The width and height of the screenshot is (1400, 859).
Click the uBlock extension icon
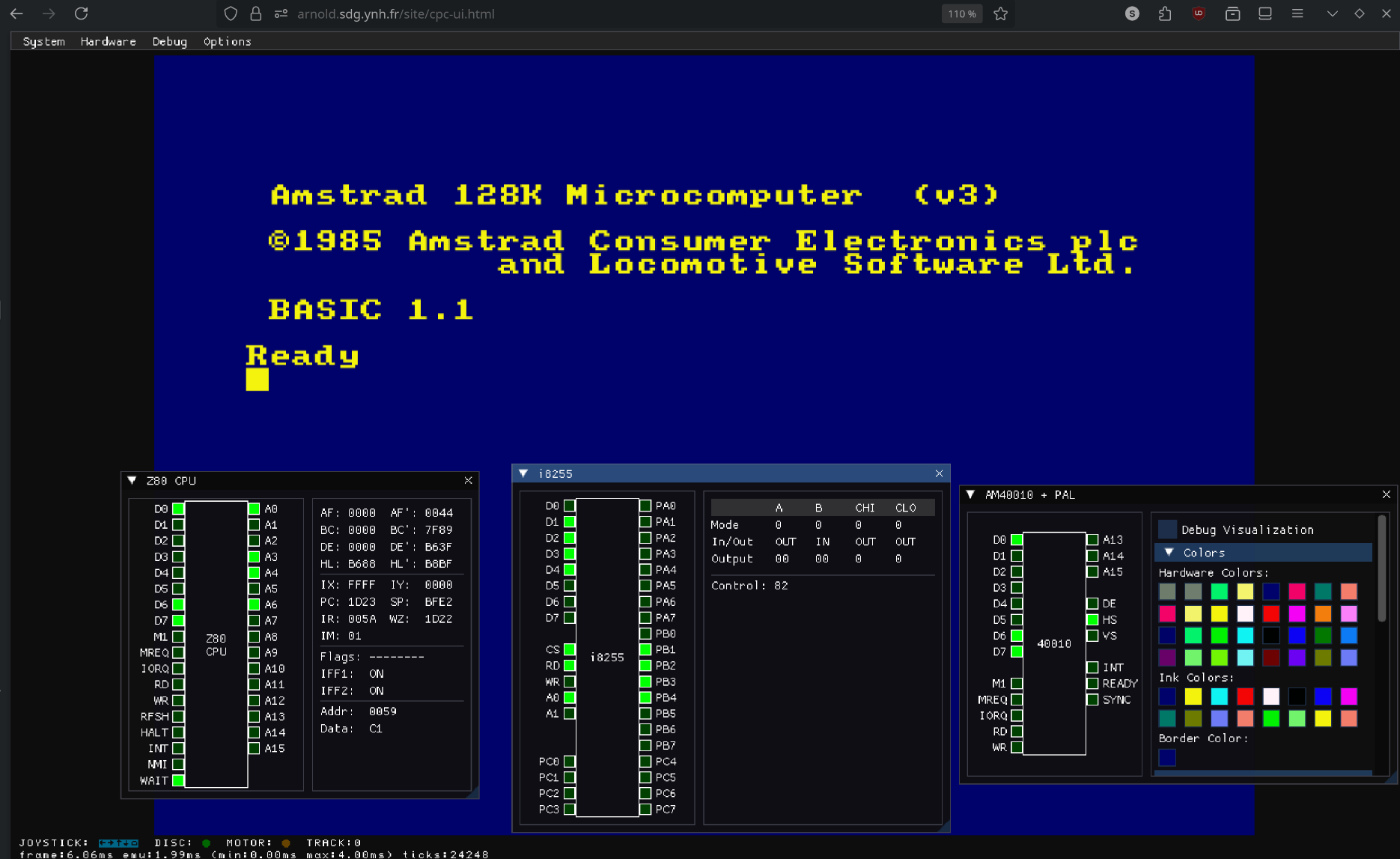click(1199, 13)
